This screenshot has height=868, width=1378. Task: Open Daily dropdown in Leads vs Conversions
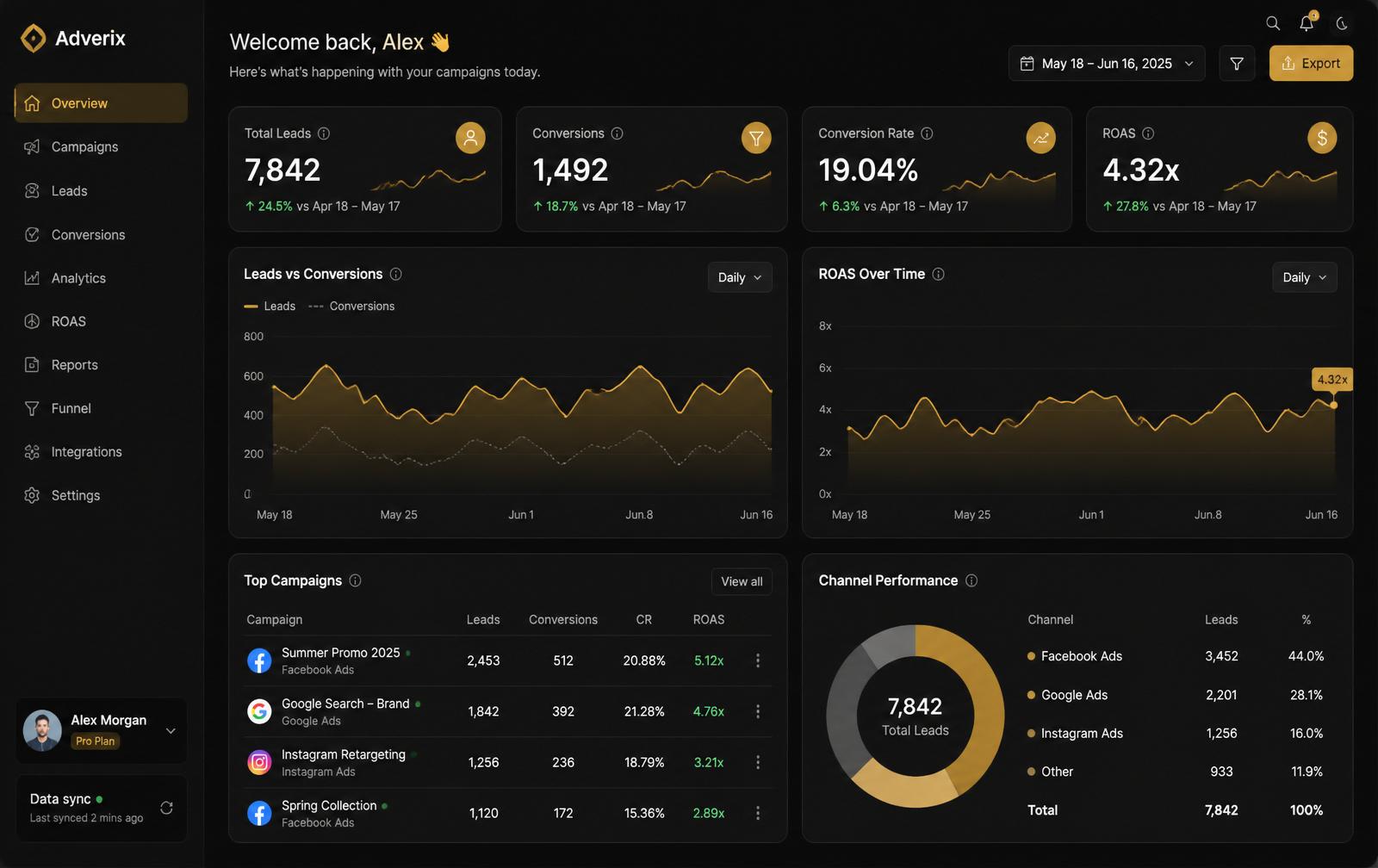click(x=740, y=277)
